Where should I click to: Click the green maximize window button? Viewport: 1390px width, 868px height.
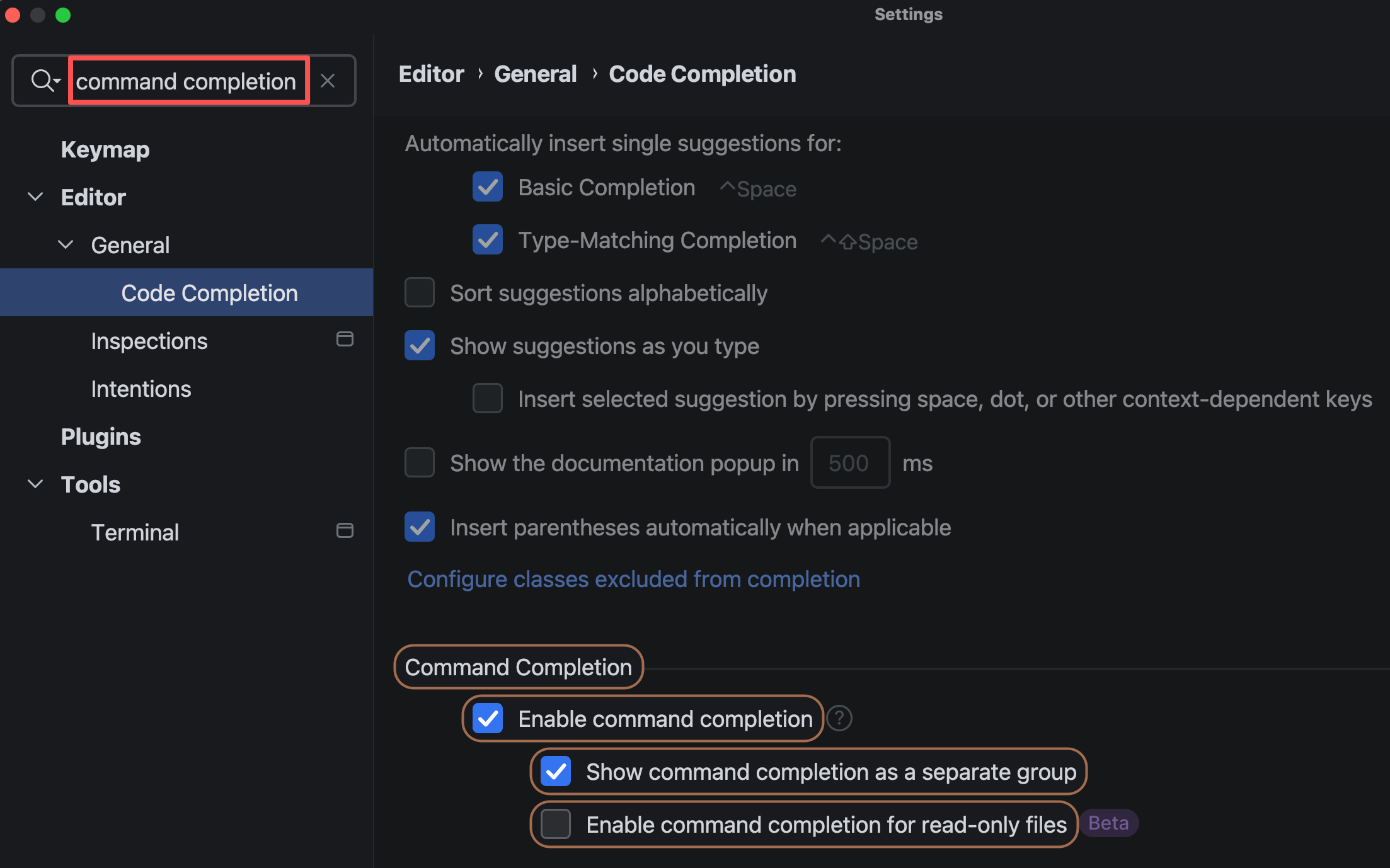[63, 14]
